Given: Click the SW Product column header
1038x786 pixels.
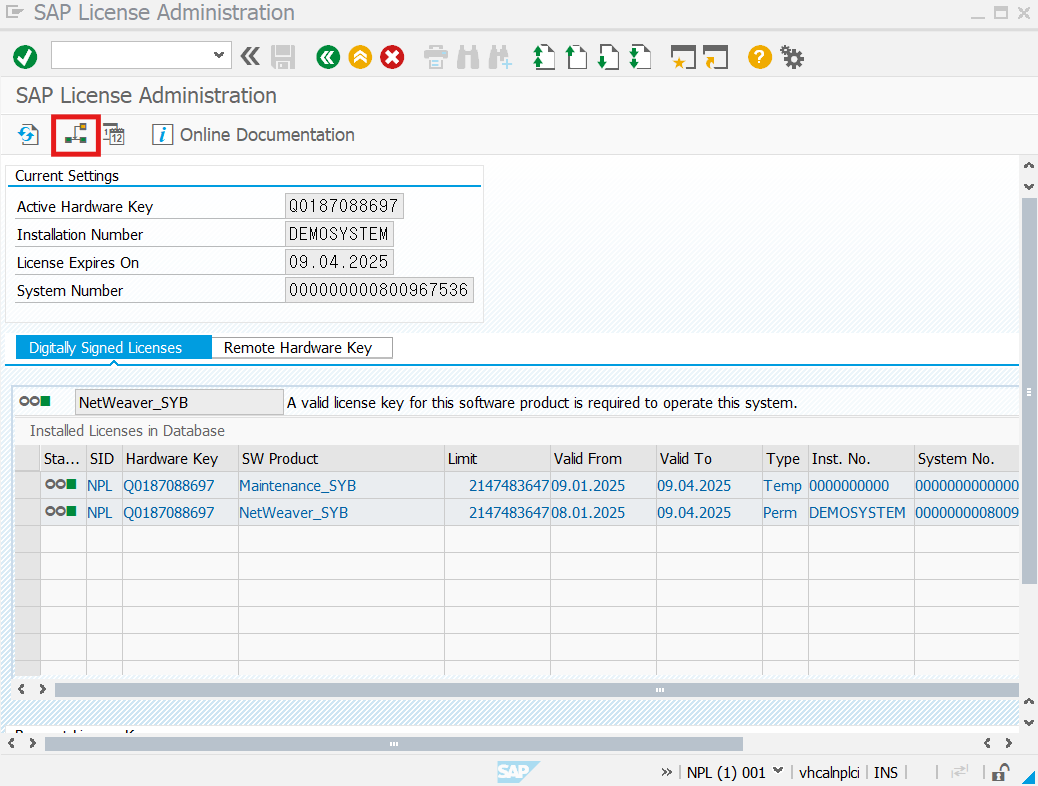Looking at the screenshot, I should pos(341,459).
